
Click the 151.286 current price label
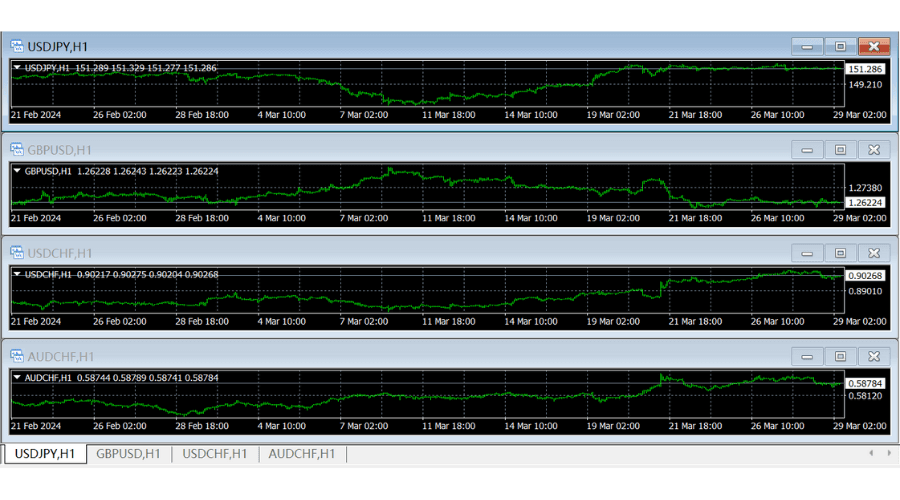tap(865, 69)
